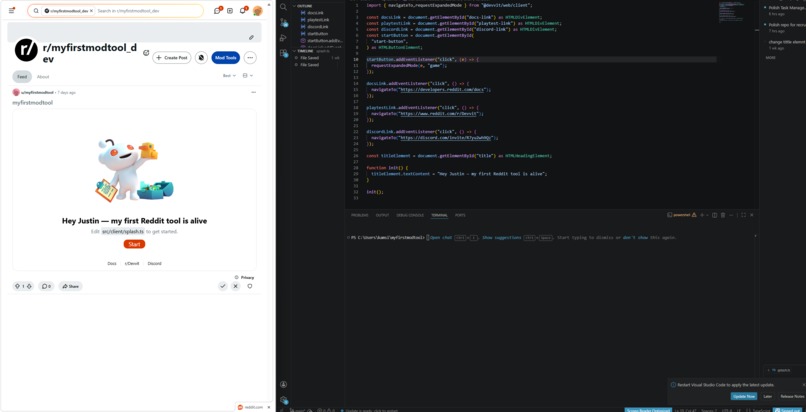Share the myfirstmodtool post
The height and width of the screenshot is (412, 806).
click(x=70, y=286)
